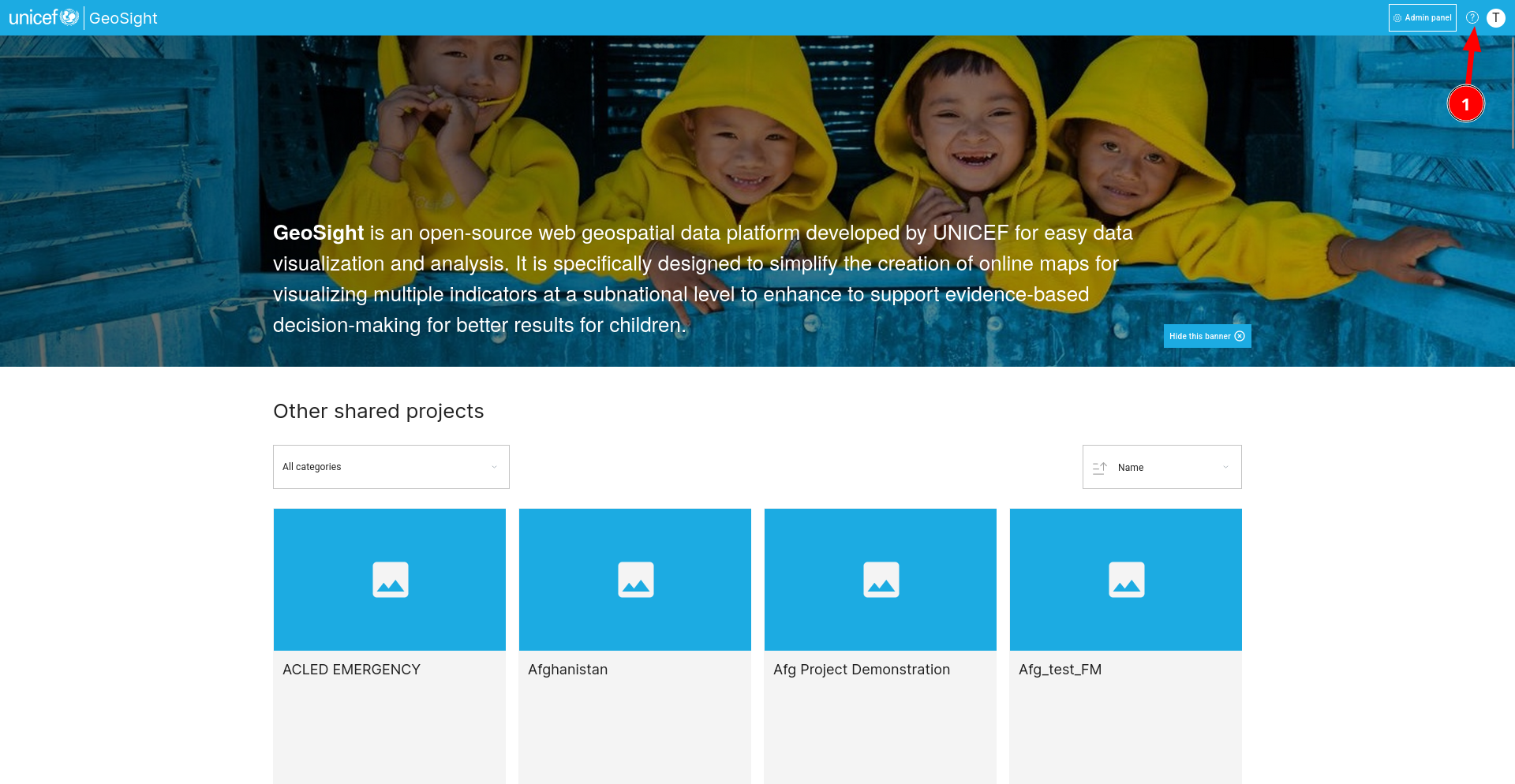This screenshot has height=784, width=1515.
Task: Click the All categories chevron arrow
Action: (495, 467)
